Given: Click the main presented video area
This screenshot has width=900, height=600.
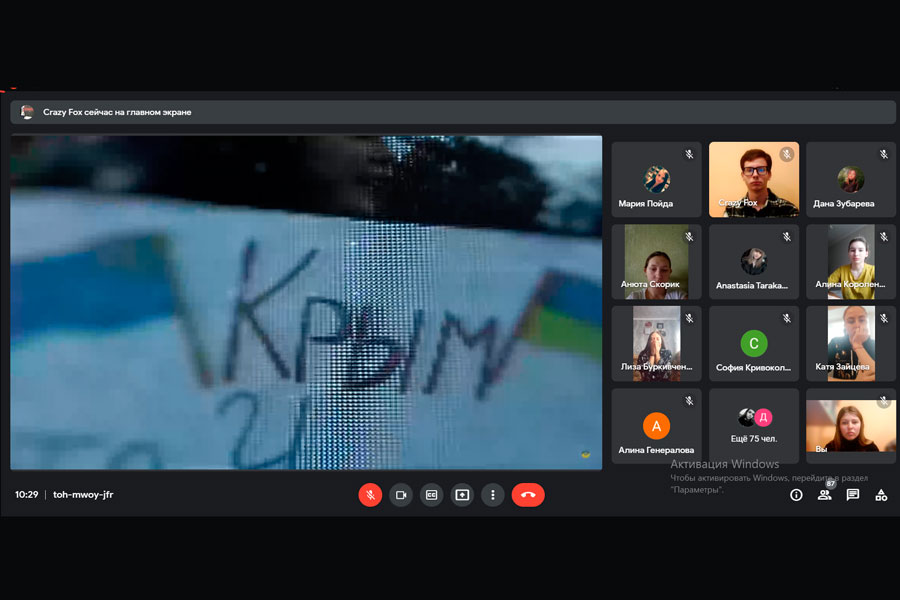Looking at the screenshot, I should [x=306, y=303].
